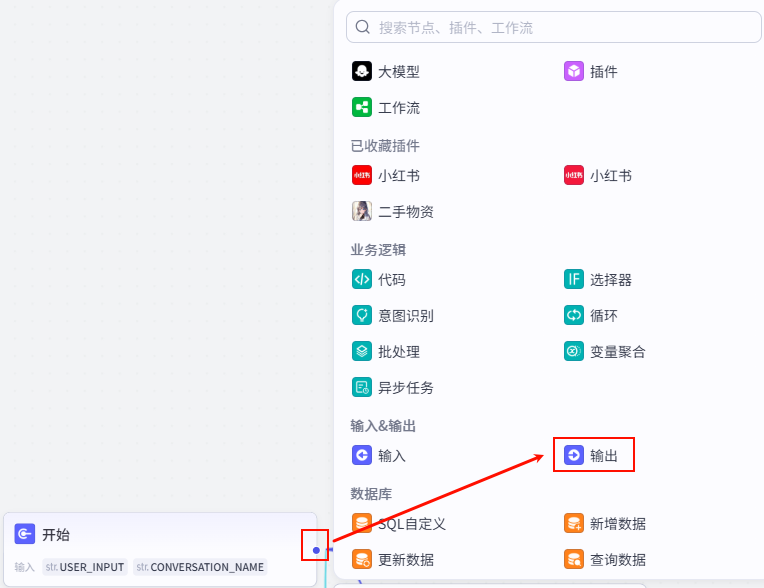764x588 pixels.
Task: Add a 代码 code node icon
Action: (x=362, y=279)
